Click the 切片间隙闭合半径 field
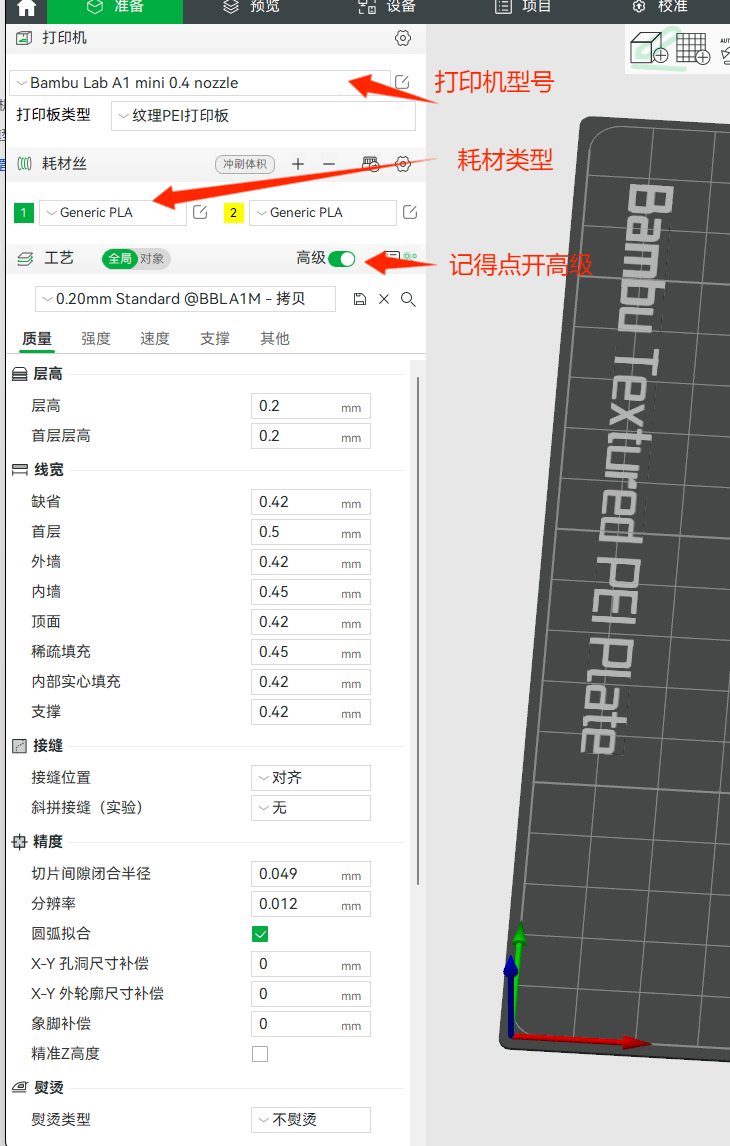This screenshot has width=730, height=1146. [311, 874]
